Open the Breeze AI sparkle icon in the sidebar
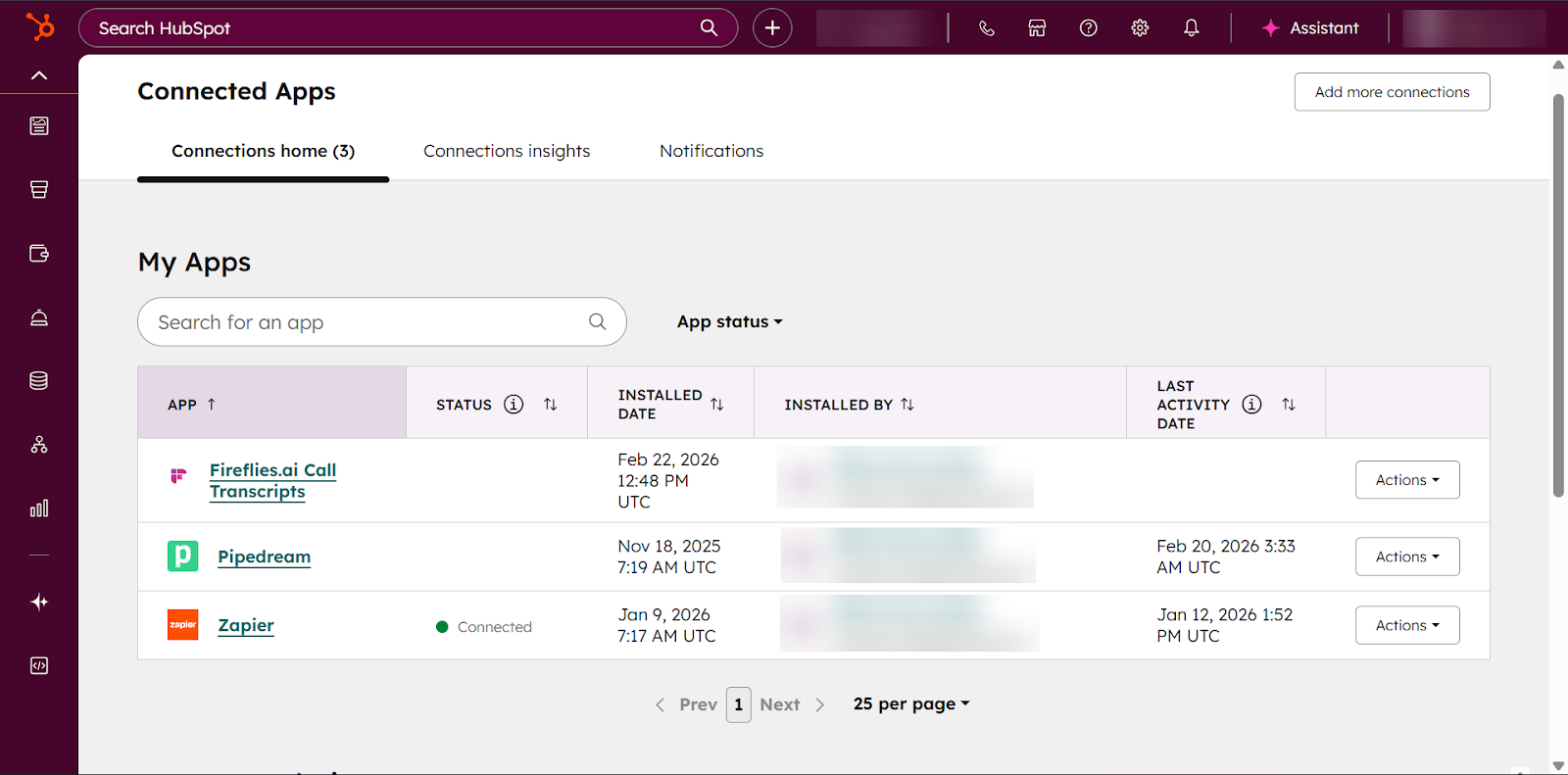 [39, 602]
